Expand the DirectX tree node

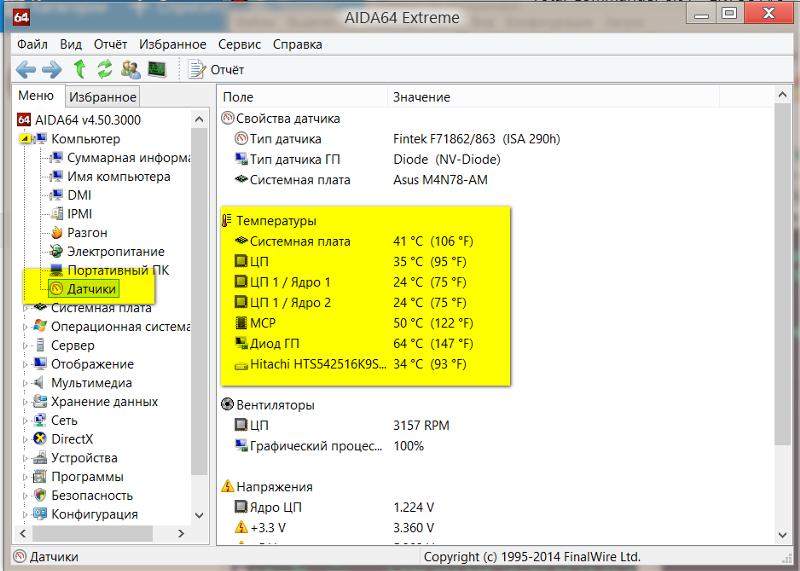(x=25, y=439)
